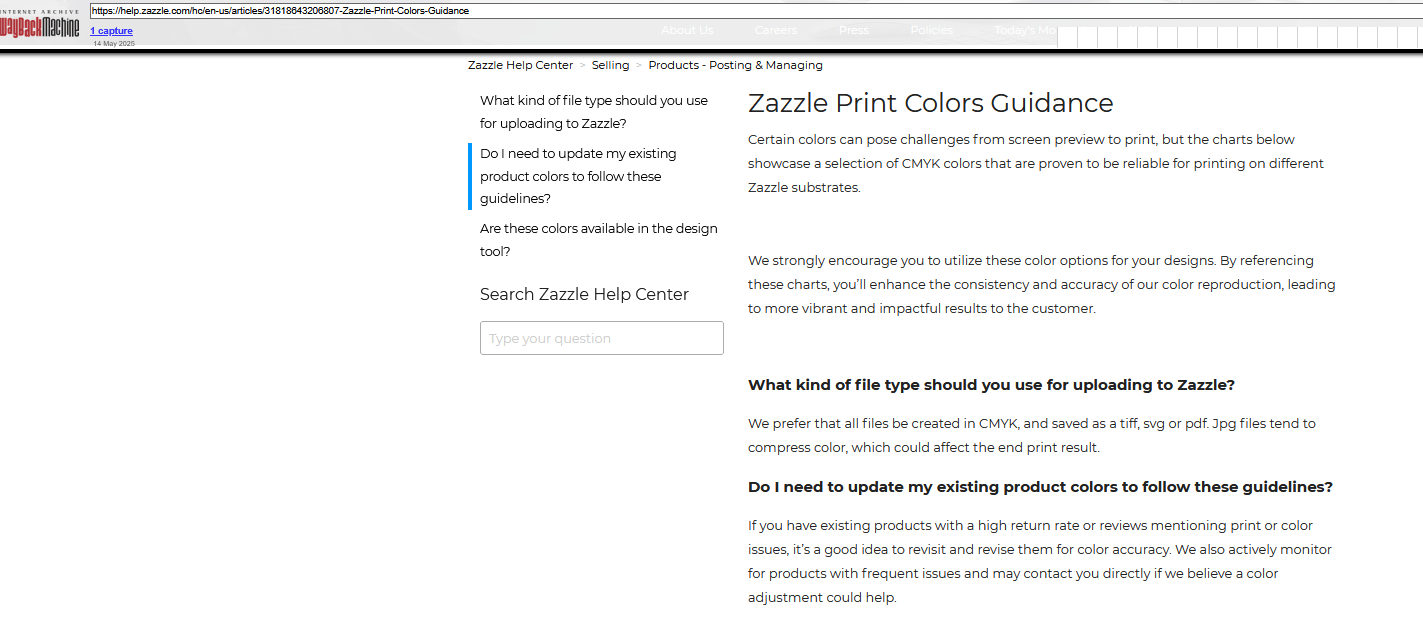Go to Zazzle Help Center breadcrumb

click(x=520, y=65)
